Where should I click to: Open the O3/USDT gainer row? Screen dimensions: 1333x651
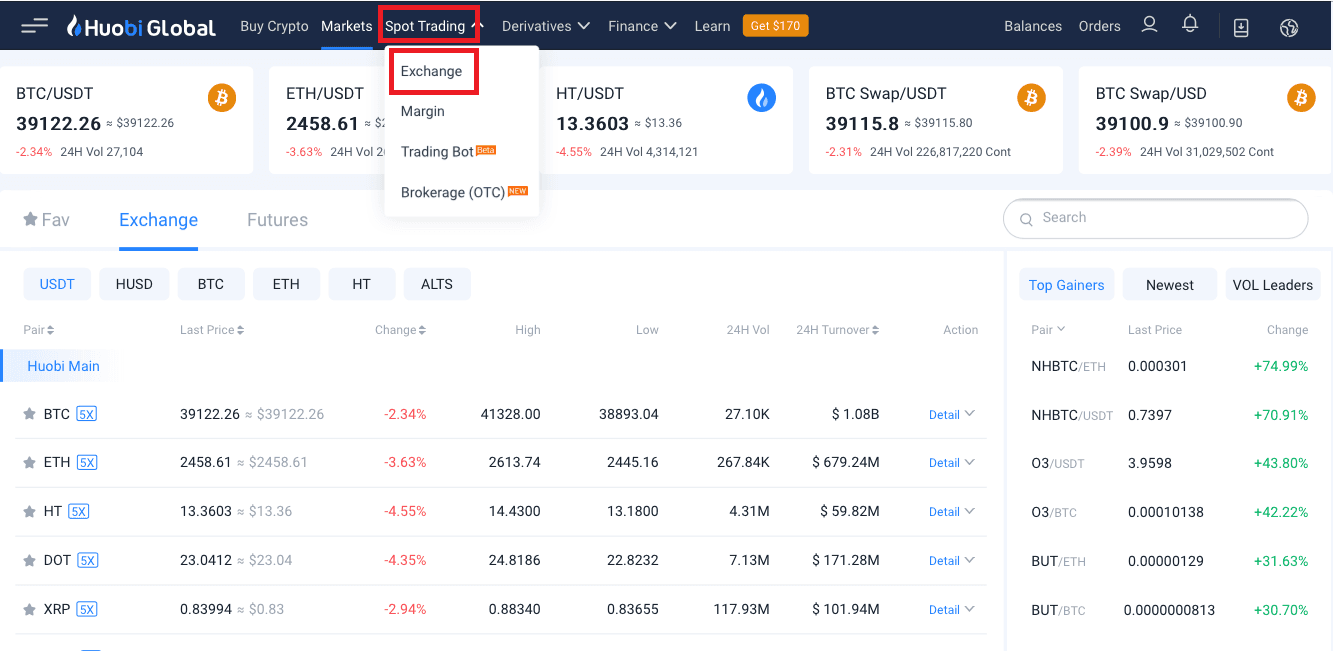click(1169, 463)
